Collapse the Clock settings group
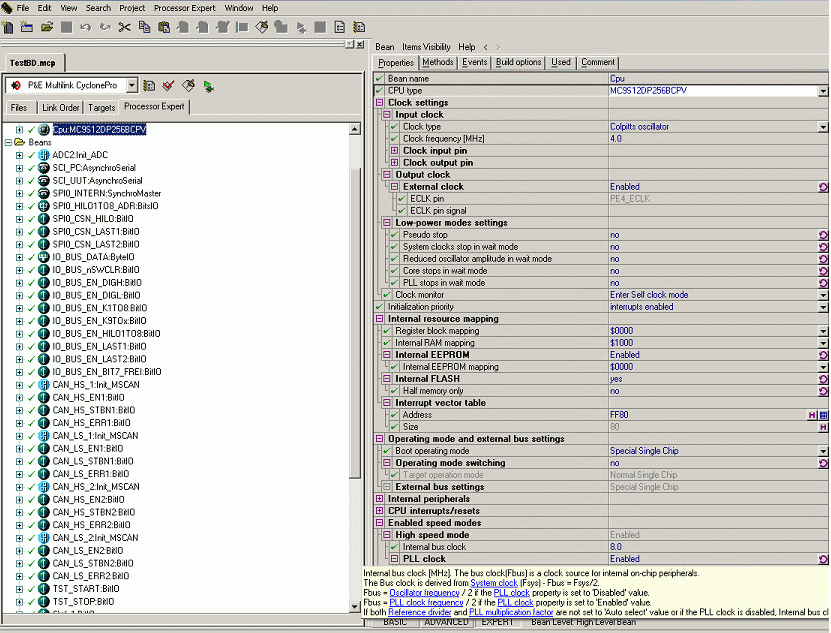Screen dimensions: 831x633 coord(379,103)
